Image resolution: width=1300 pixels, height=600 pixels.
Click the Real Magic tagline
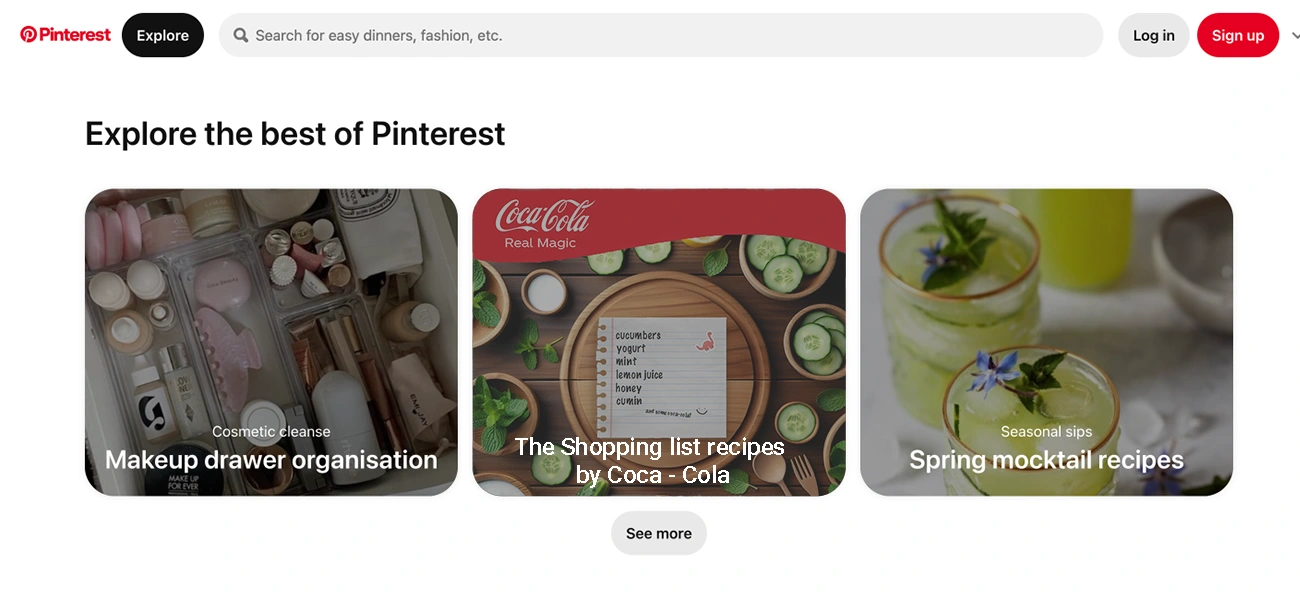[540, 243]
